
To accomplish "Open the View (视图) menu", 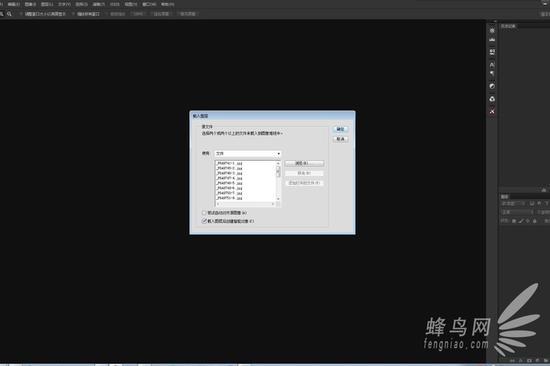I will tap(131, 4).
